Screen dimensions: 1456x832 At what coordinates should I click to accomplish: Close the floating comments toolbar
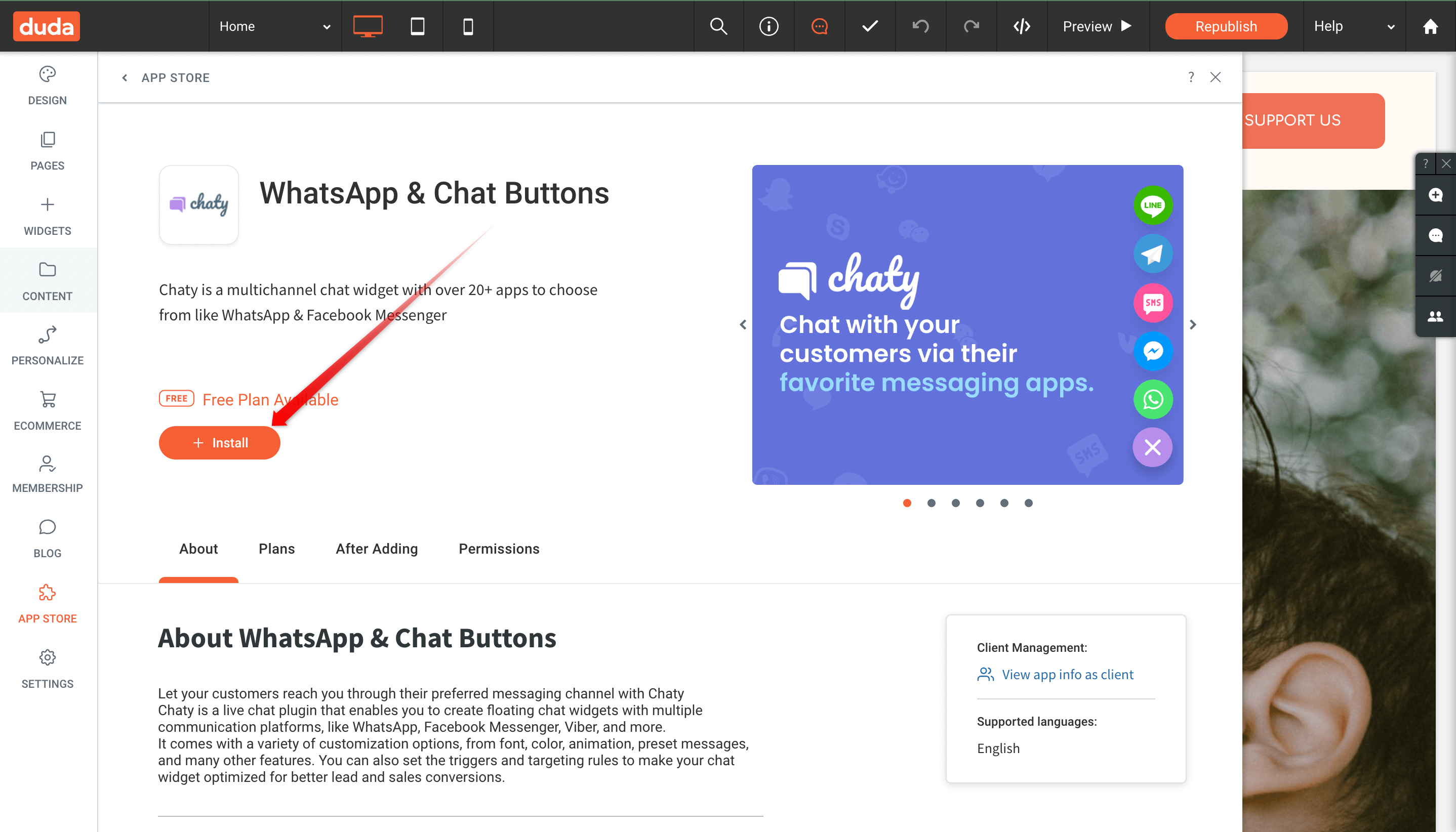[x=1446, y=163]
